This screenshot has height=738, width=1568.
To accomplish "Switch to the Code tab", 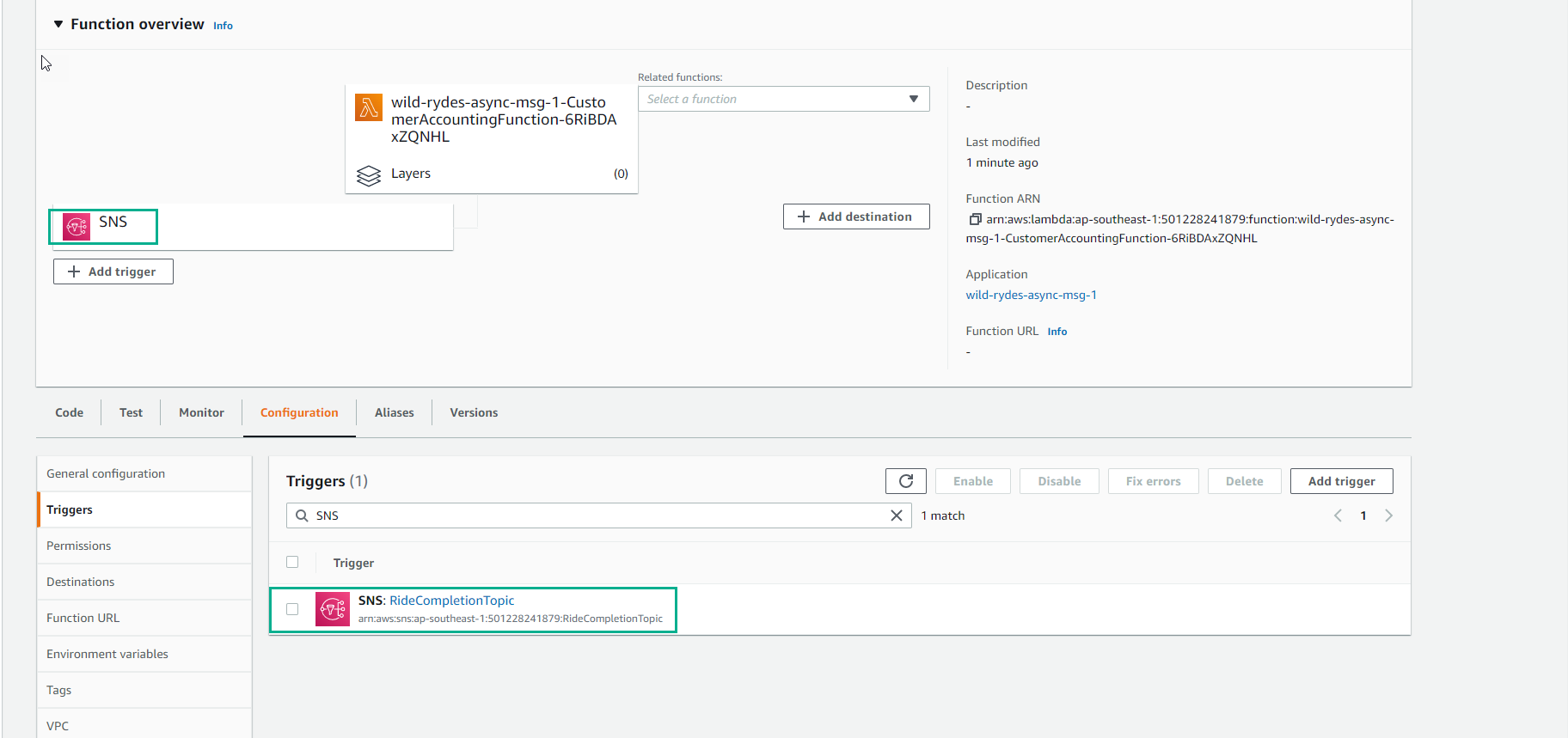I will (69, 412).
